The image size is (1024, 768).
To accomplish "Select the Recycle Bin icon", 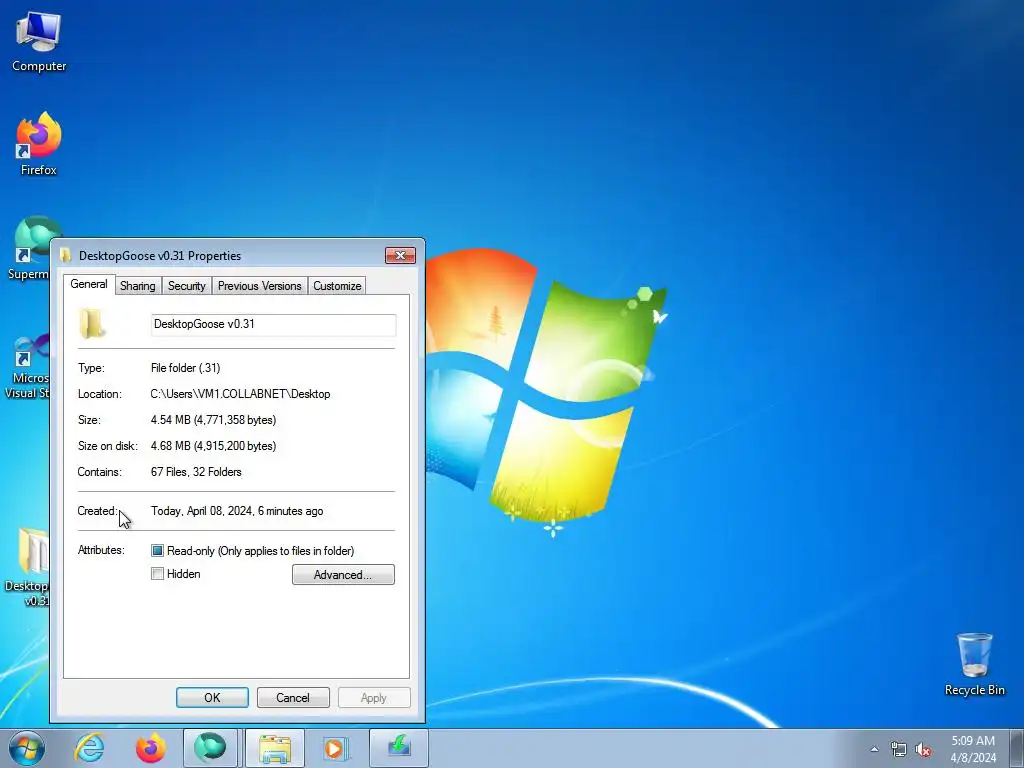I will [974, 664].
